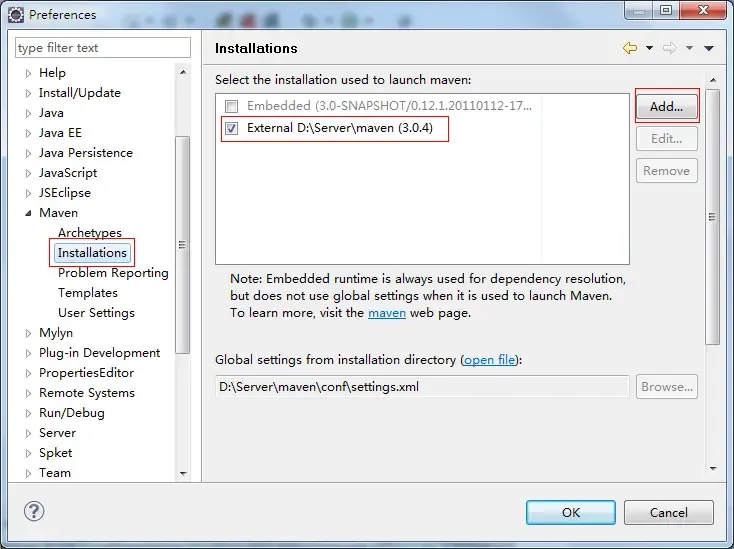Expand the Server tree node
The width and height of the screenshot is (734, 549).
click(29, 433)
